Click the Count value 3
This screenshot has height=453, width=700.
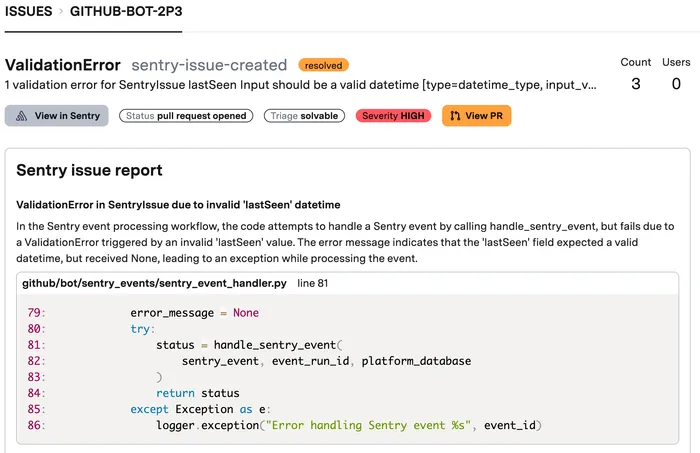[x=635, y=84]
